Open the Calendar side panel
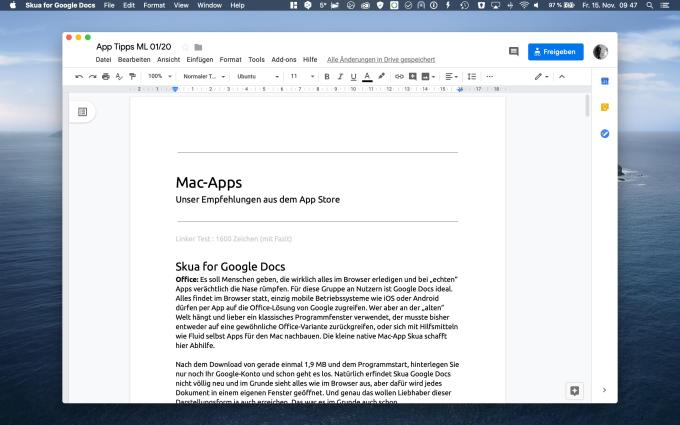The image size is (680, 425). point(605,81)
